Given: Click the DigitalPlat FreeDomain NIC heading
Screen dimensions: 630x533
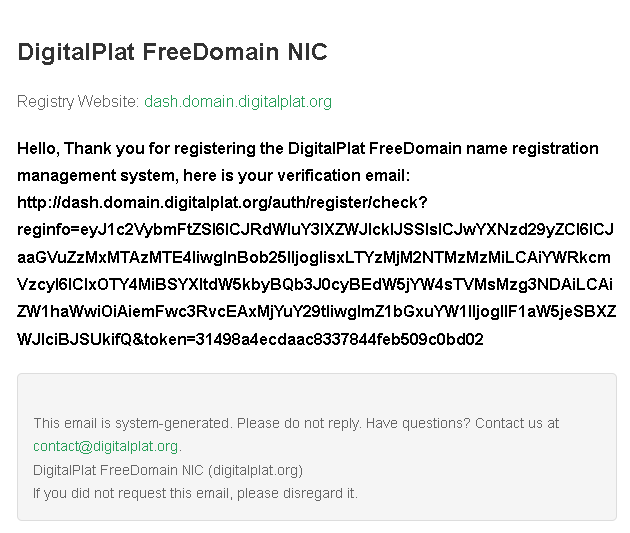Looking at the screenshot, I should tap(172, 52).
